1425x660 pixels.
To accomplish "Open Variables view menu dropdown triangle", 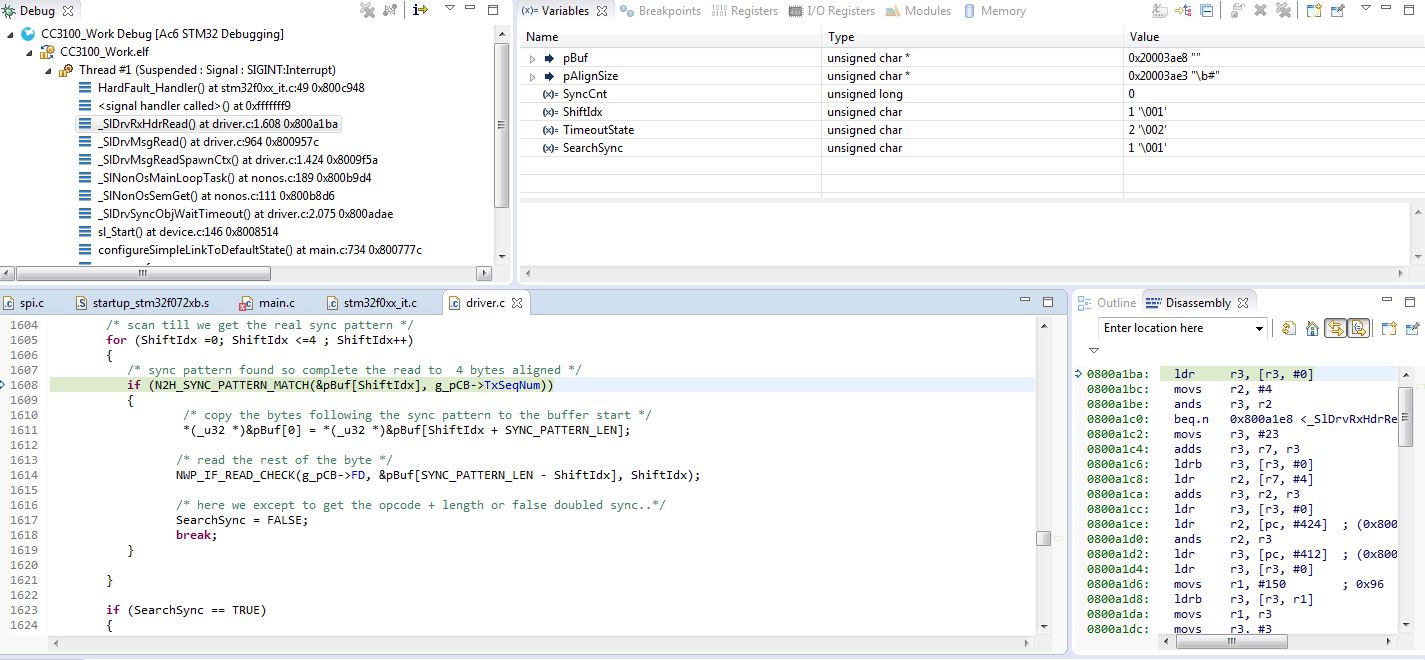I will point(1367,9).
